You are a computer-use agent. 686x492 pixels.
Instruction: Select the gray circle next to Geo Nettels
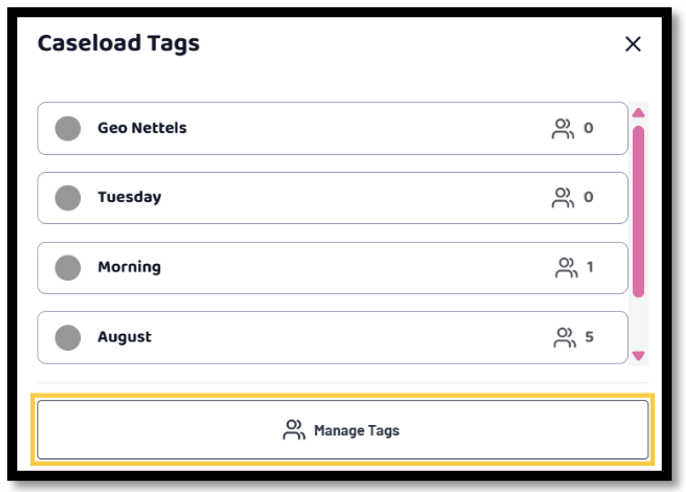(68, 129)
